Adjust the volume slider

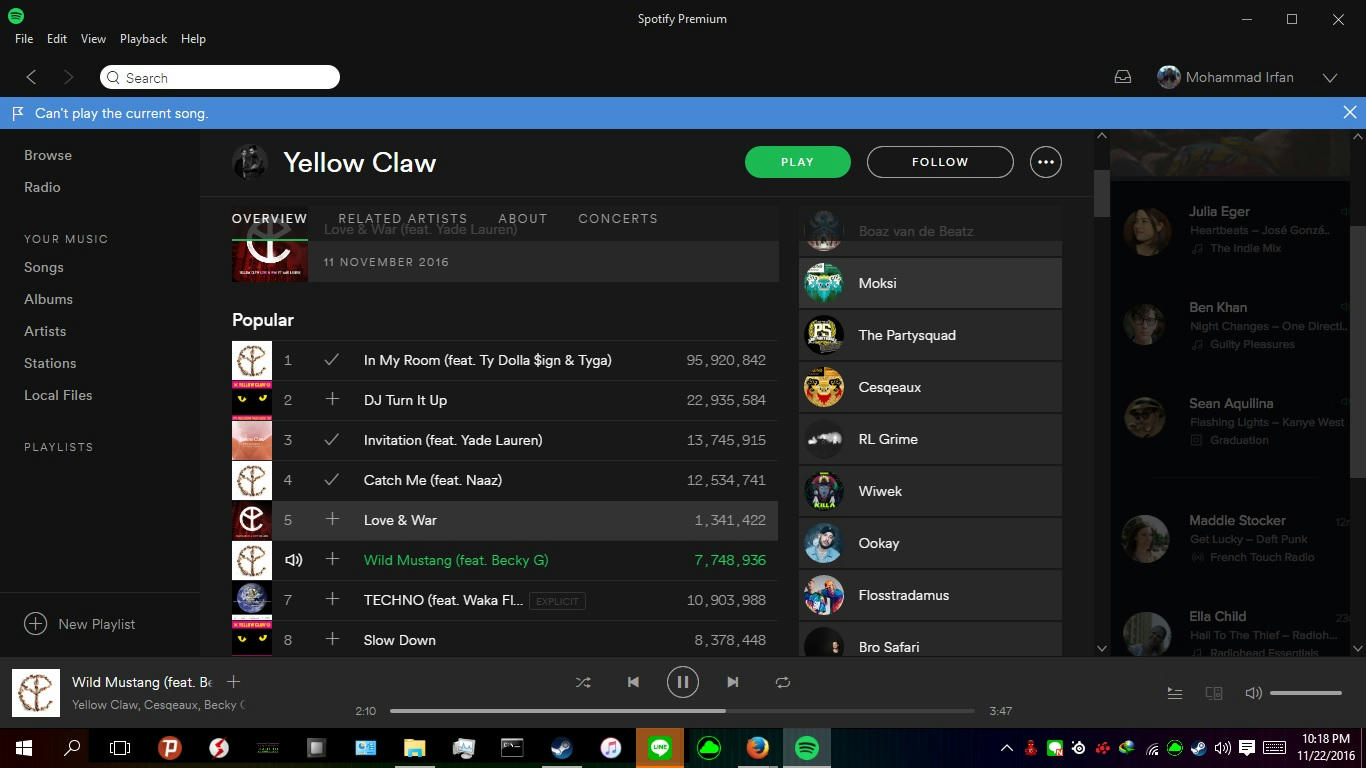(x=1306, y=693)
